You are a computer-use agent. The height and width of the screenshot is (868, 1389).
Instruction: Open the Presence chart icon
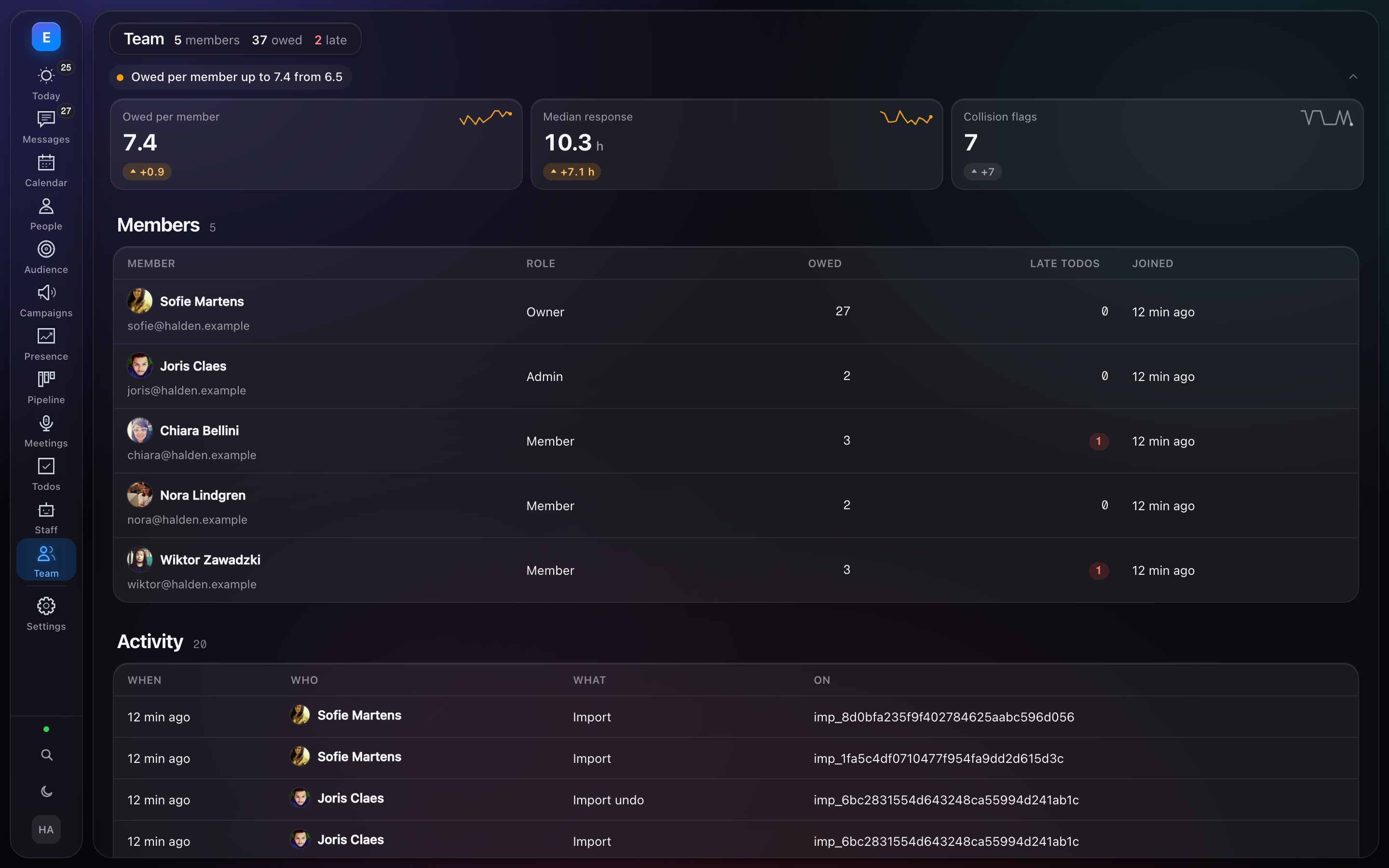click(46, 336)
